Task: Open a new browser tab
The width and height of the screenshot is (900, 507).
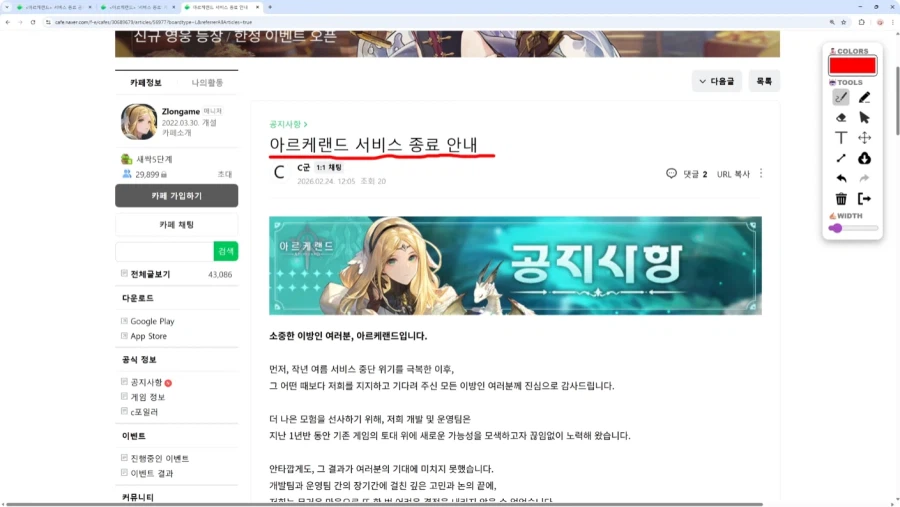Action: click(270, 7)
